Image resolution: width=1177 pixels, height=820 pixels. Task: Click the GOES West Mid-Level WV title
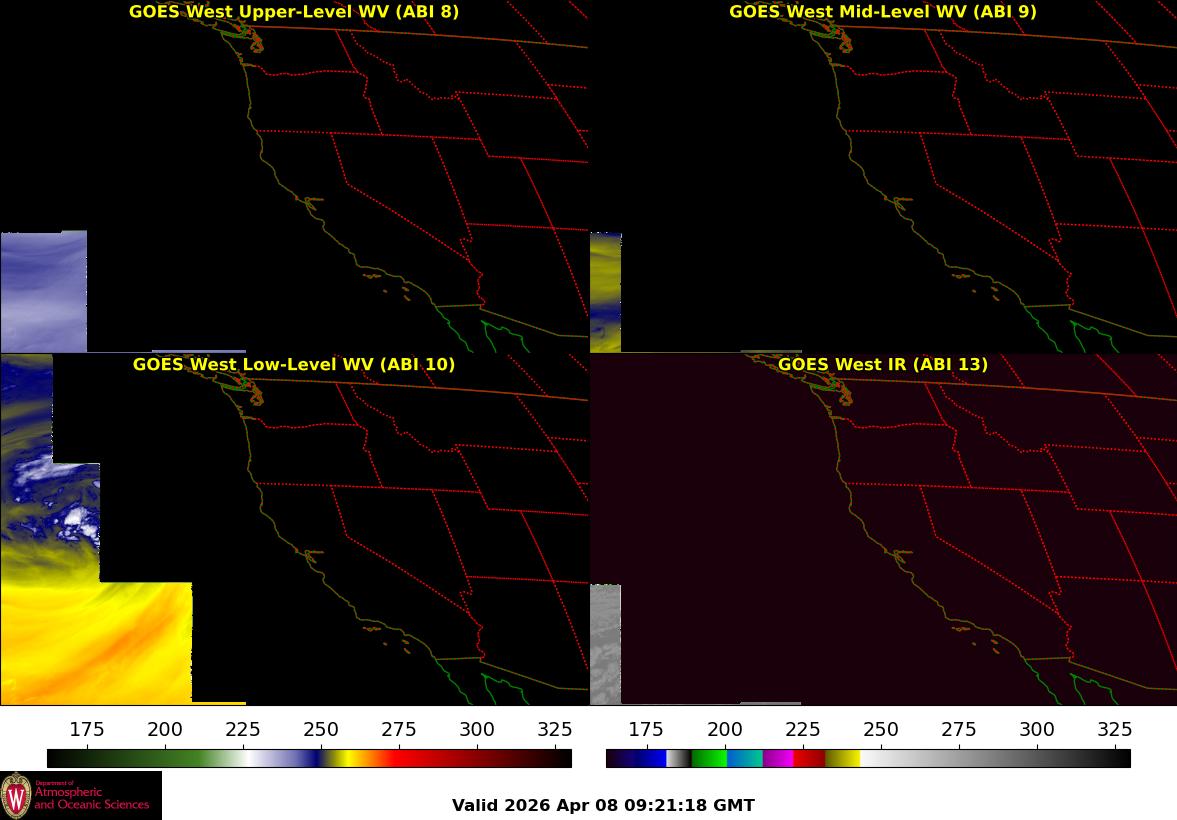[x=883, y=11]
